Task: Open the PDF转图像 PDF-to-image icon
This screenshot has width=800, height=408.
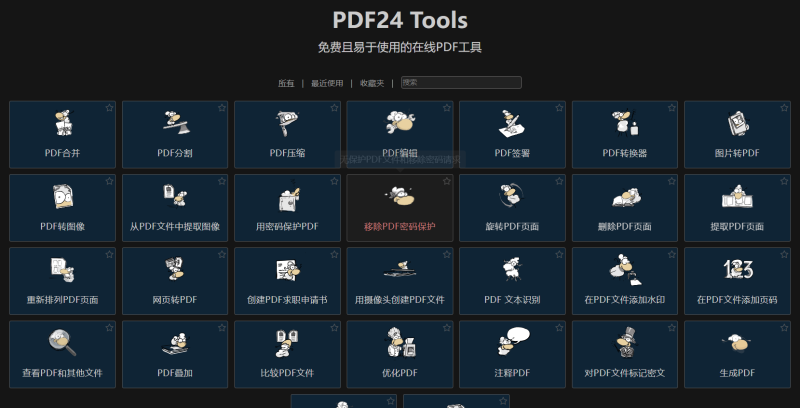Action: [x=63, y=196]
